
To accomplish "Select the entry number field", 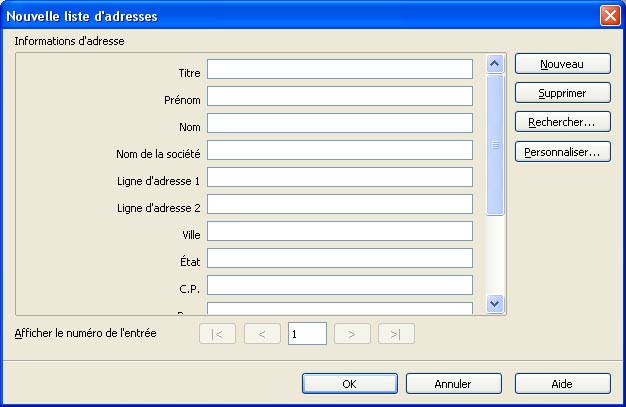I will [x=307, y=334].
